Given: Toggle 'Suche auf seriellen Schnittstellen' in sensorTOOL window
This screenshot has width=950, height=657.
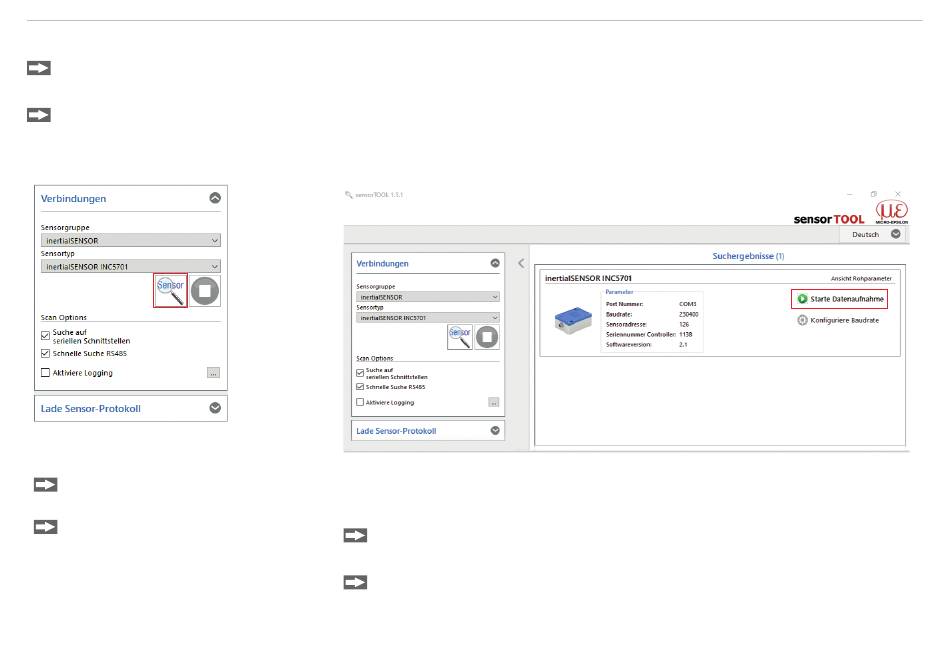Looking at the screenshot, I should pos(360,373).
